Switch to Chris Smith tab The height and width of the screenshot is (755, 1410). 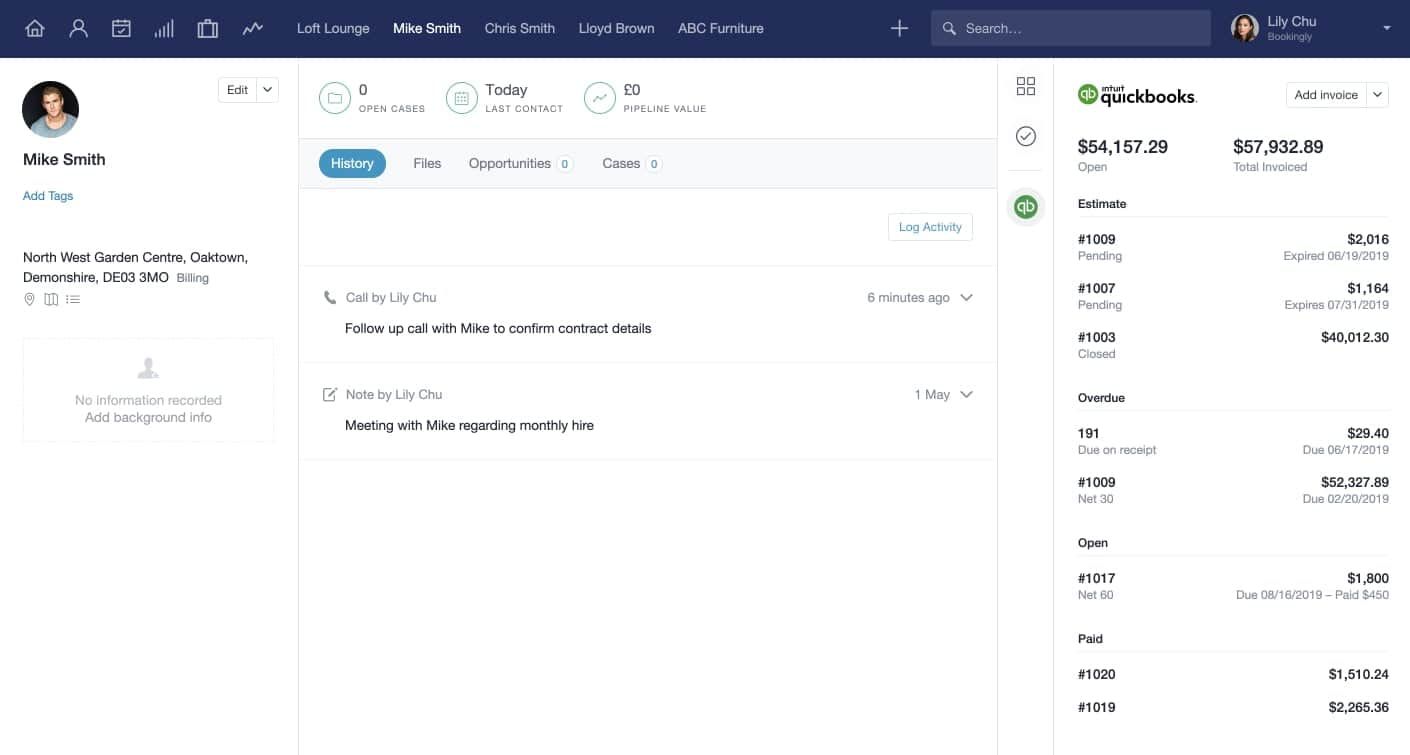coord(520,28)
